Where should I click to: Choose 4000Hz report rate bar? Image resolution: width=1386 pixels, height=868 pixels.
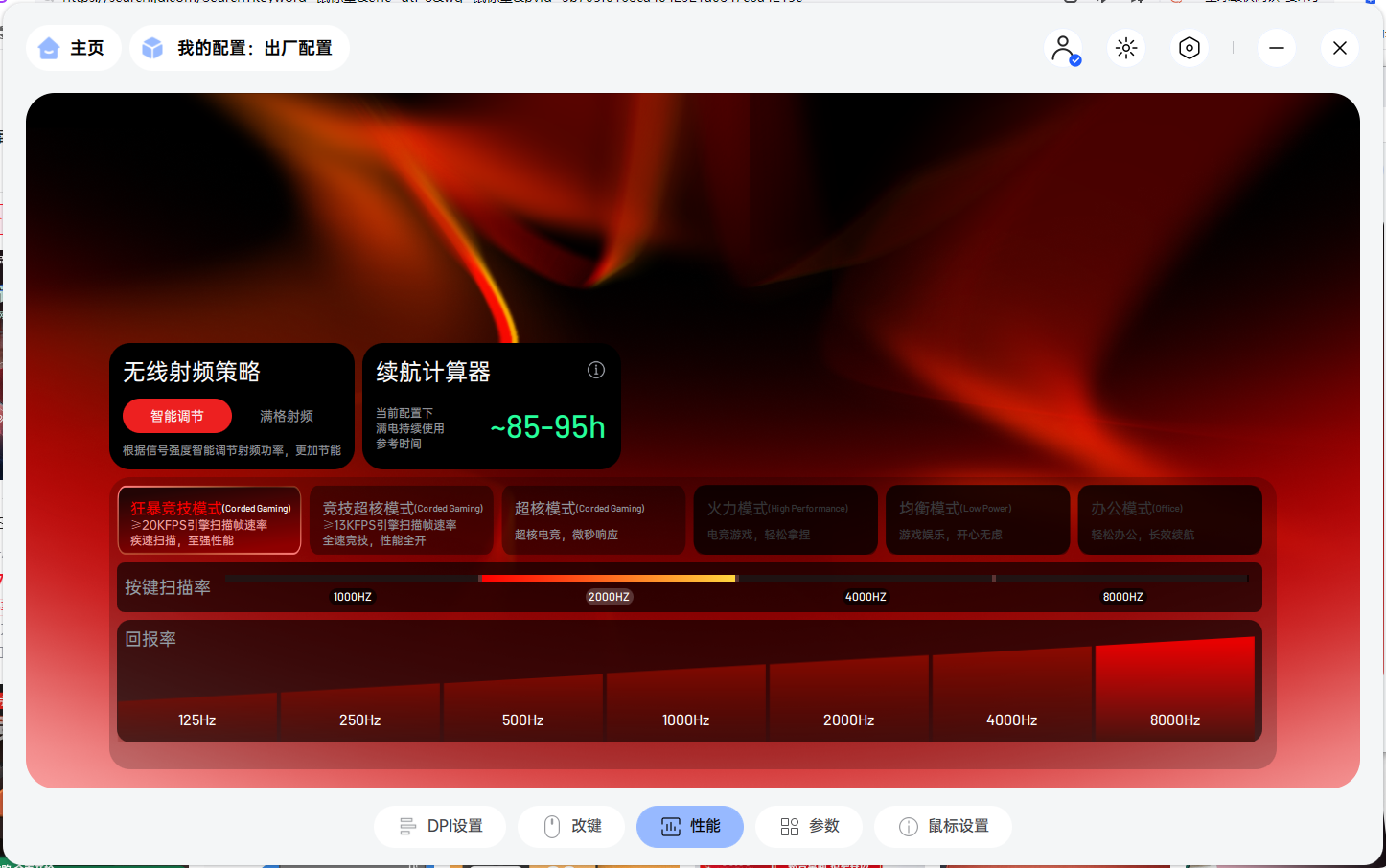pyautogui.click(x=1012, y=693)
